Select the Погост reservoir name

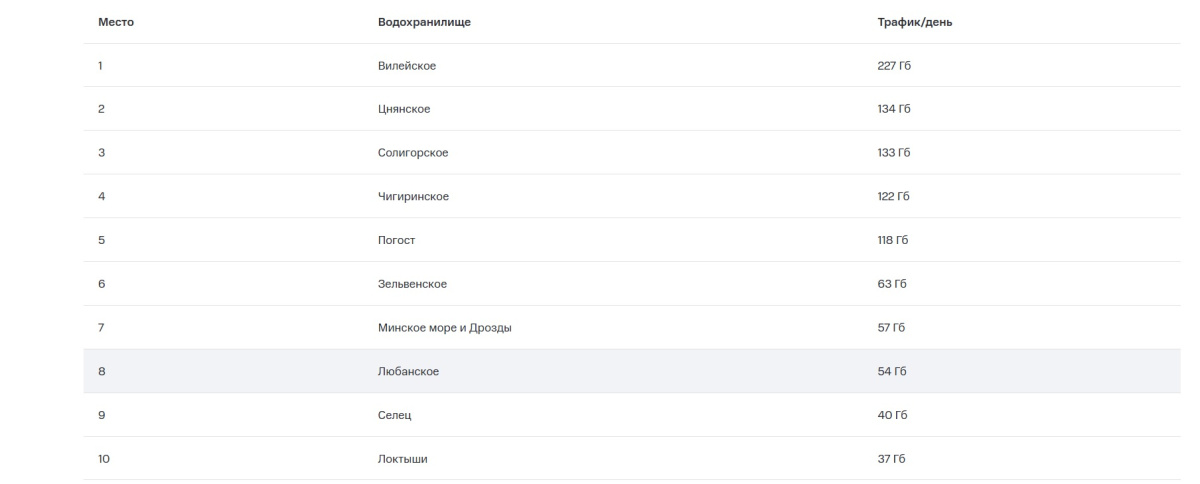pos(396,240)
